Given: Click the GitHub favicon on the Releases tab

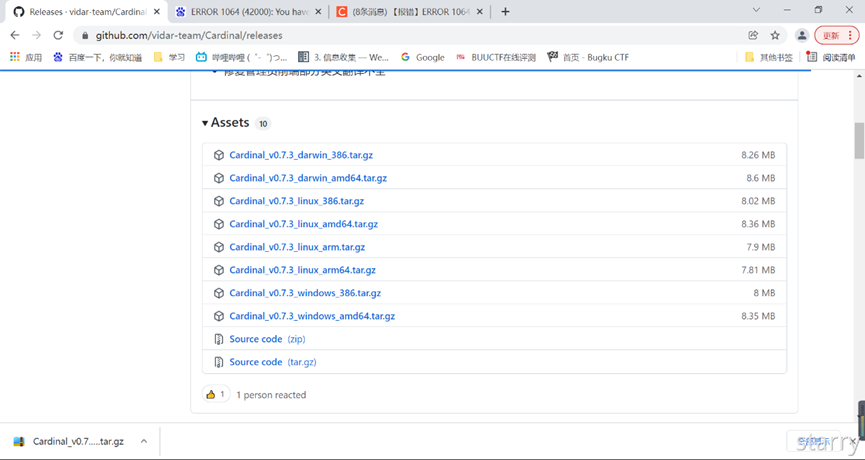Looking at the screenshot, I should 19,12.
